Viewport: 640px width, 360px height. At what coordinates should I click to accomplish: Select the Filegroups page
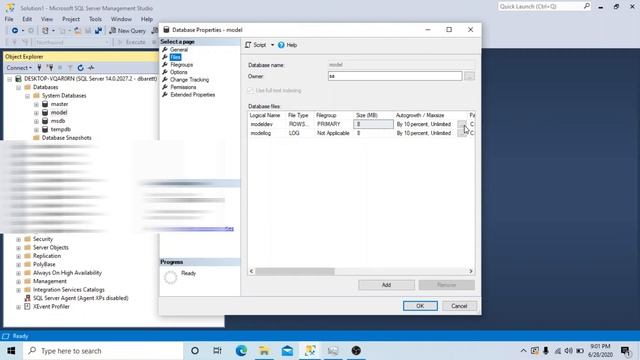[x=181, y=64]
